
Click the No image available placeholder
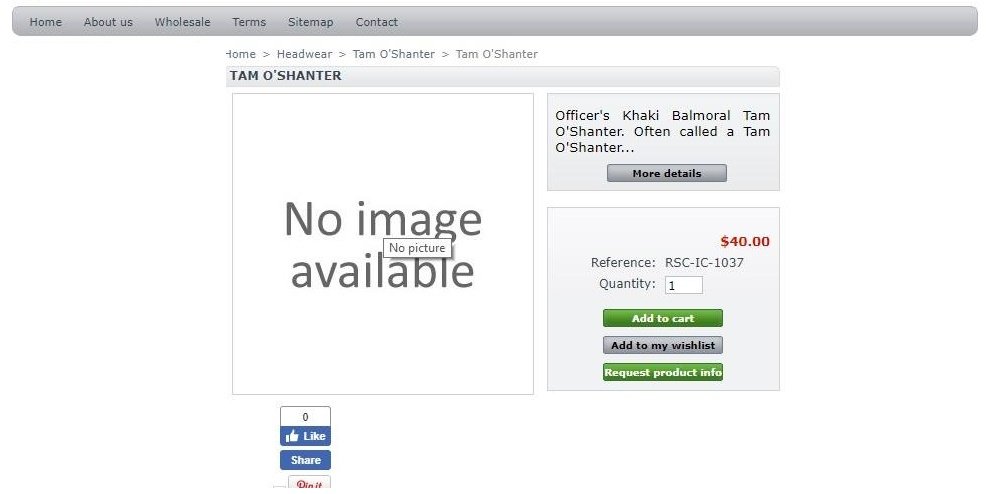[x=383, y=244]
